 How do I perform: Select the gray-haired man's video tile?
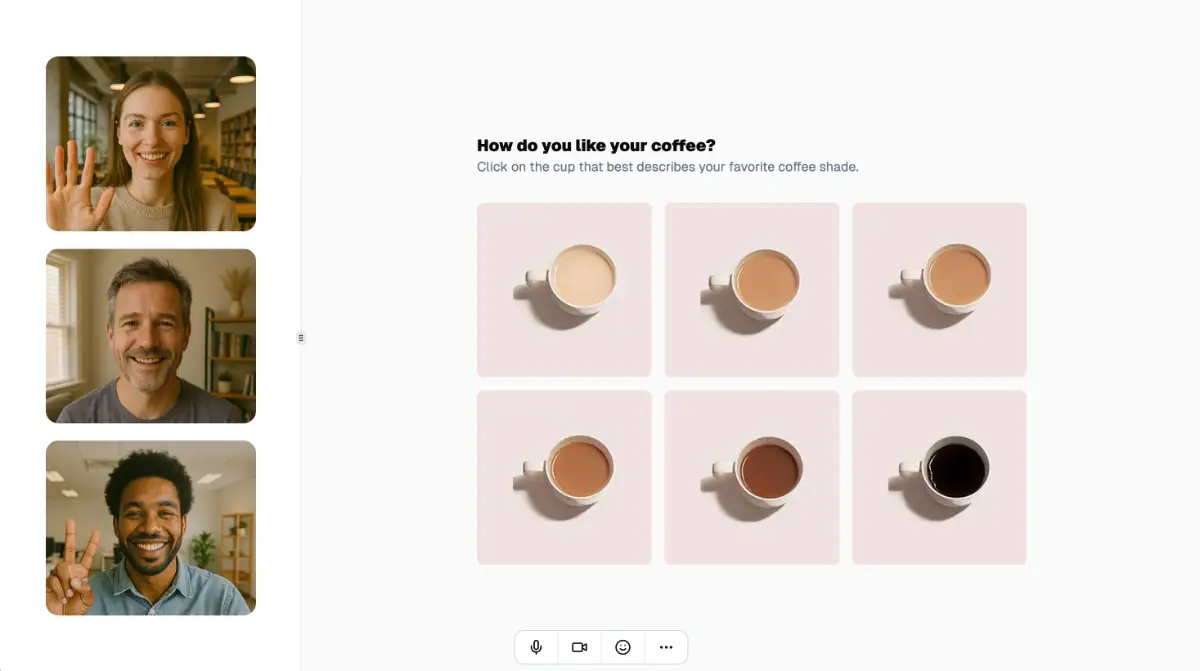pos(151,336)
